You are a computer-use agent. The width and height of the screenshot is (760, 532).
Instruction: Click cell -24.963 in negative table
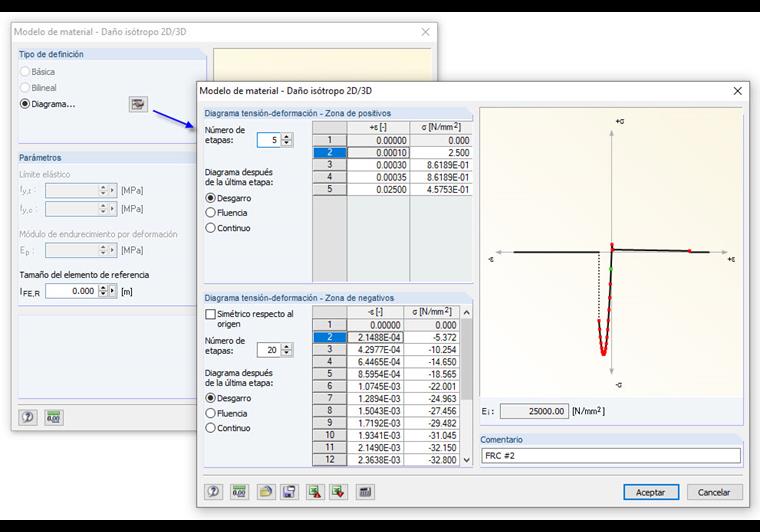[x=431, y=398]
